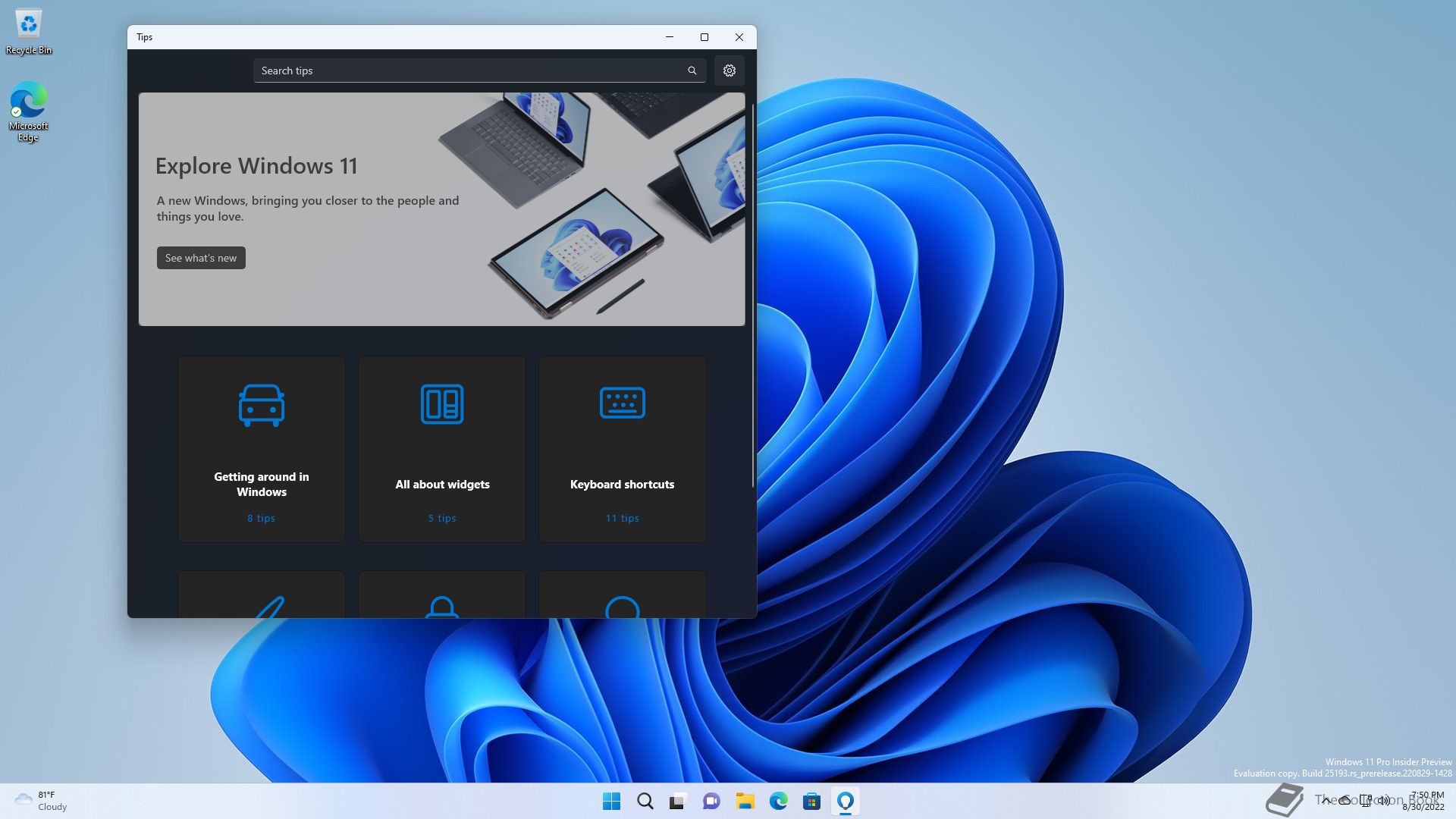Open Tips settings gear

click(x=729, y=71)
